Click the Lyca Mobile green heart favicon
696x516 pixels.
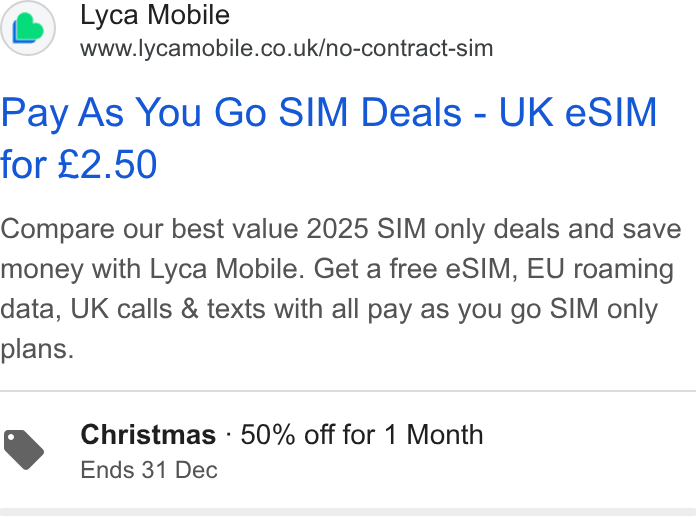pos(28,28)
